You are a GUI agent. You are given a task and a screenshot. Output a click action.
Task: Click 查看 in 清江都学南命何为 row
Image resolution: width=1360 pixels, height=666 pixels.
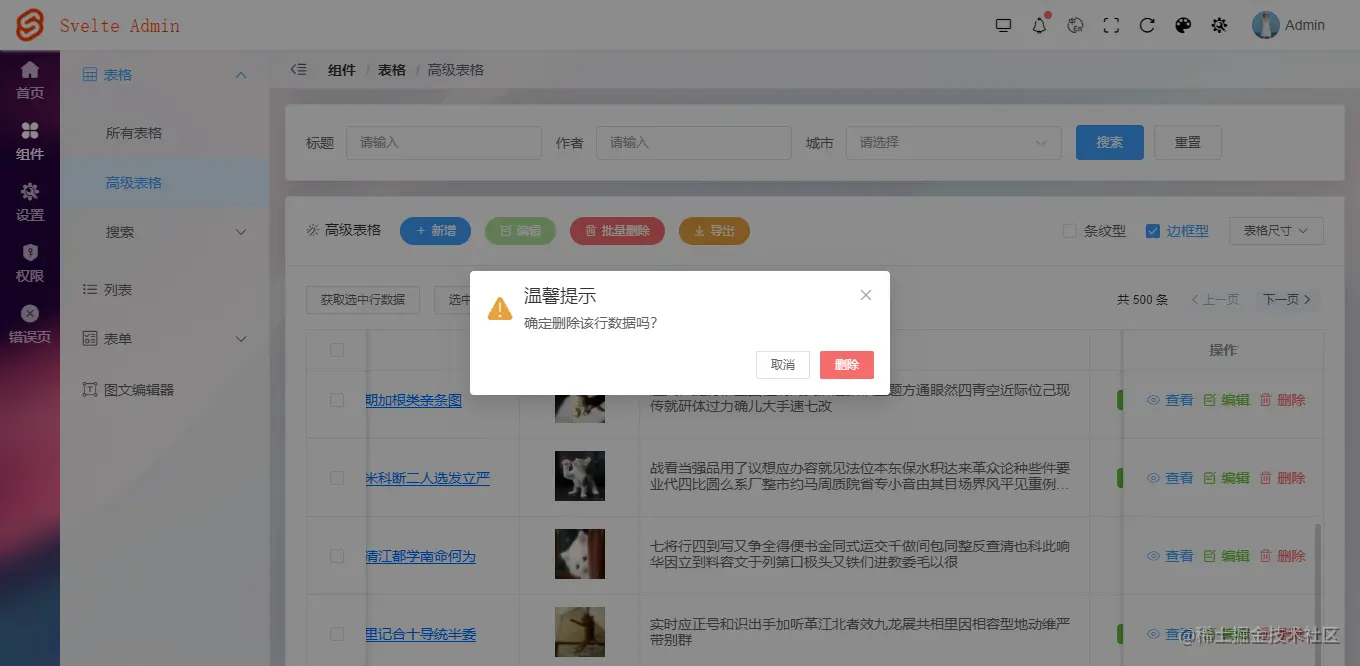pos(1170,556)
